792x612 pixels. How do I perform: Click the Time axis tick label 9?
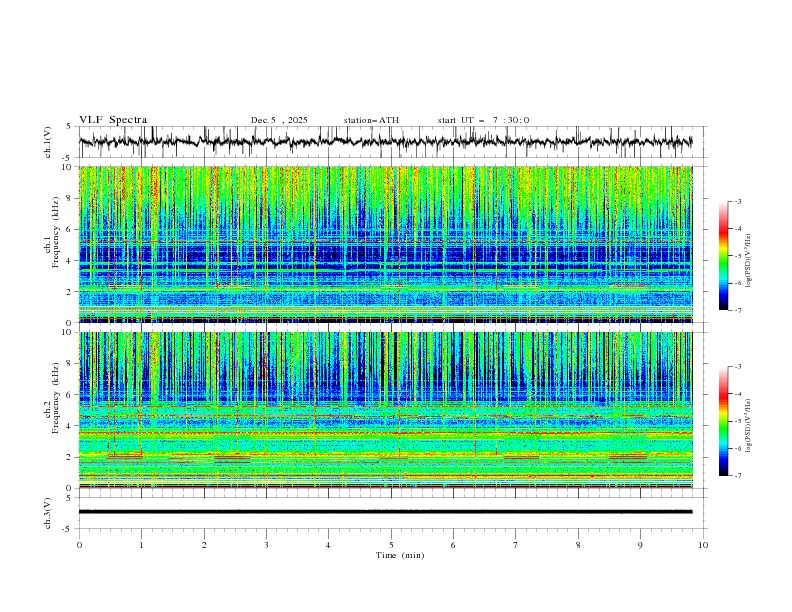tap(640, 545)
